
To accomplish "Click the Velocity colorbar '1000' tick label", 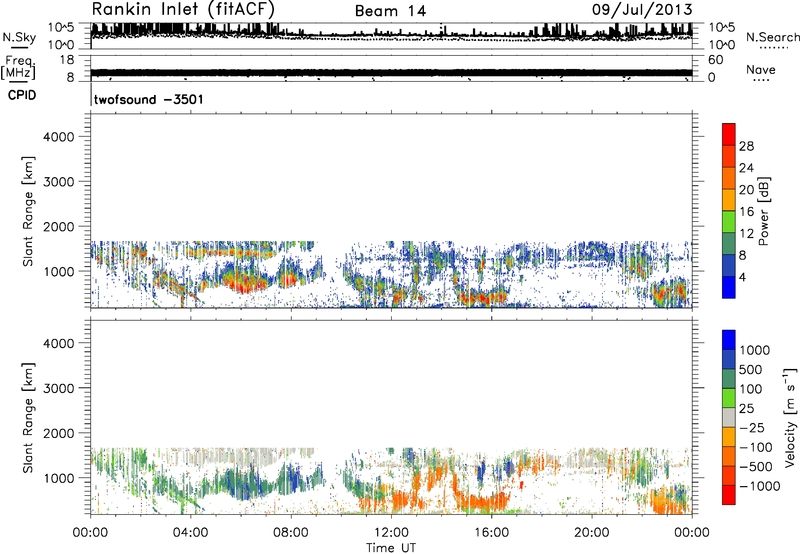I will [755, 350].
